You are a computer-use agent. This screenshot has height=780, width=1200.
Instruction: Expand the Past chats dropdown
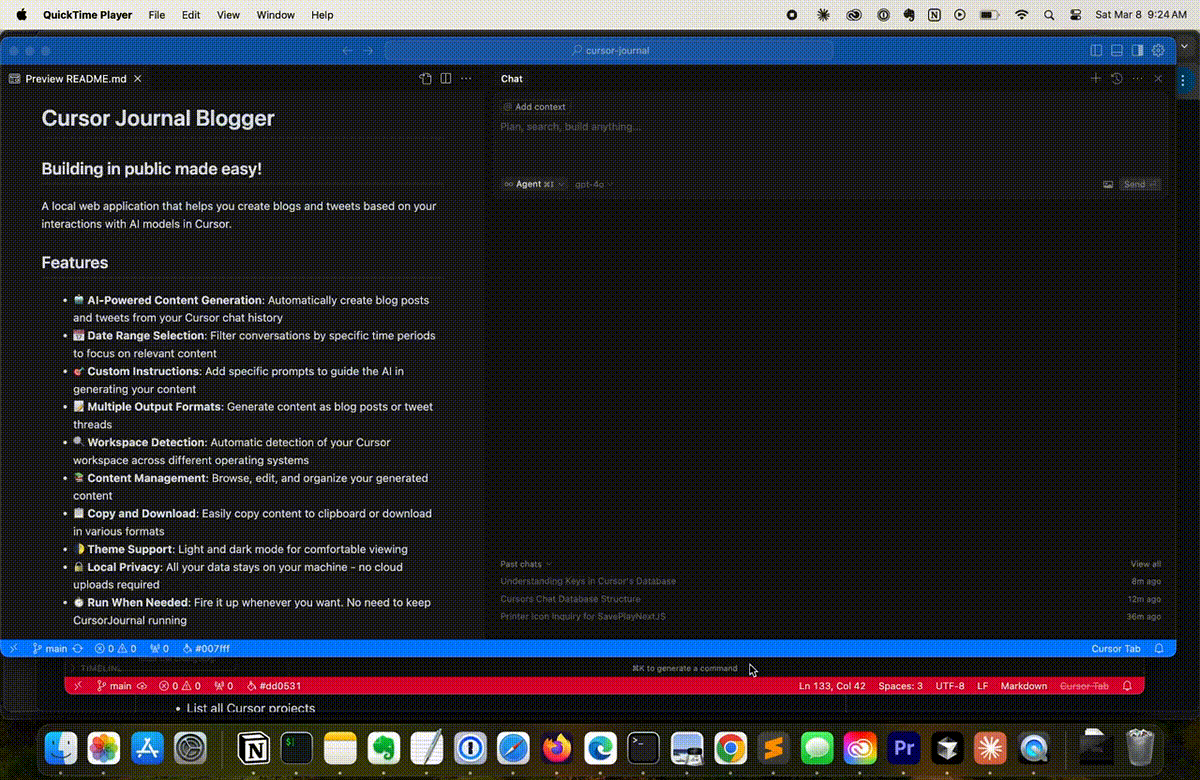(x=524, y=564)
